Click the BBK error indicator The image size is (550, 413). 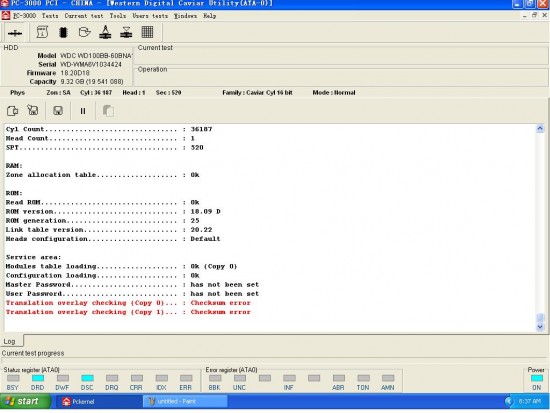[x=215, y=378]
